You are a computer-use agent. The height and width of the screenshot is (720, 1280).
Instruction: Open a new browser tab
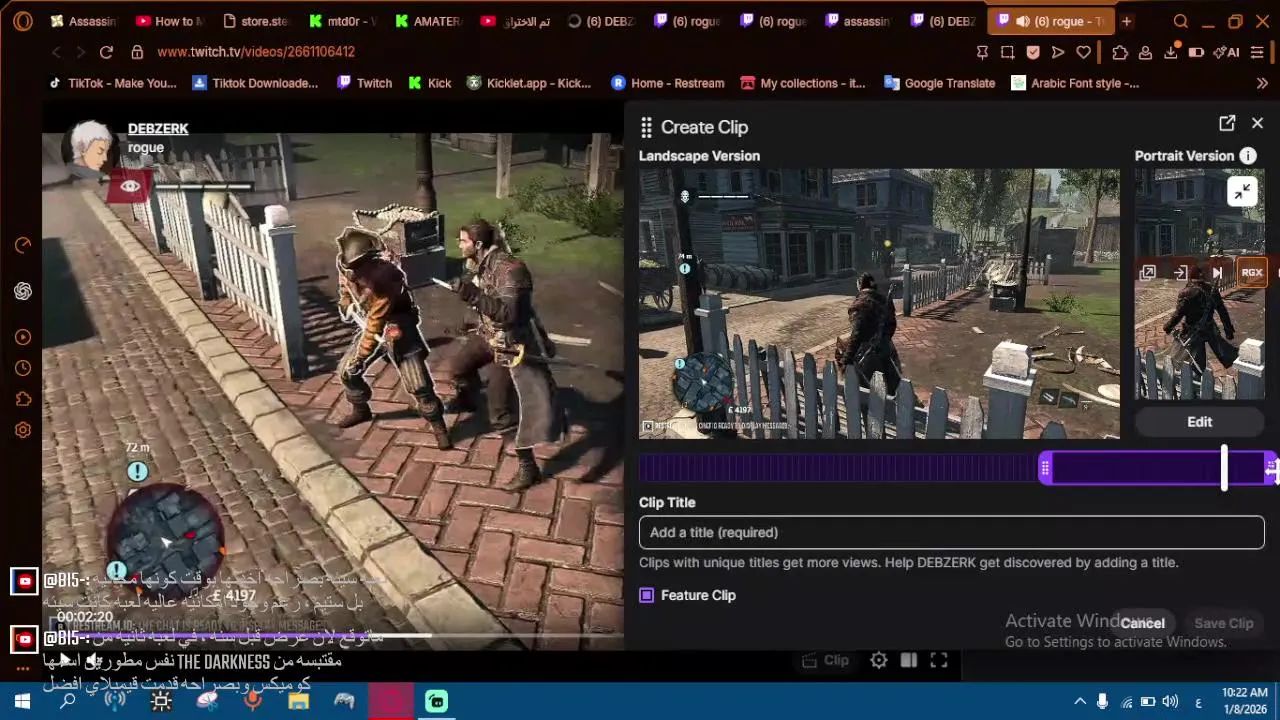1126,21
